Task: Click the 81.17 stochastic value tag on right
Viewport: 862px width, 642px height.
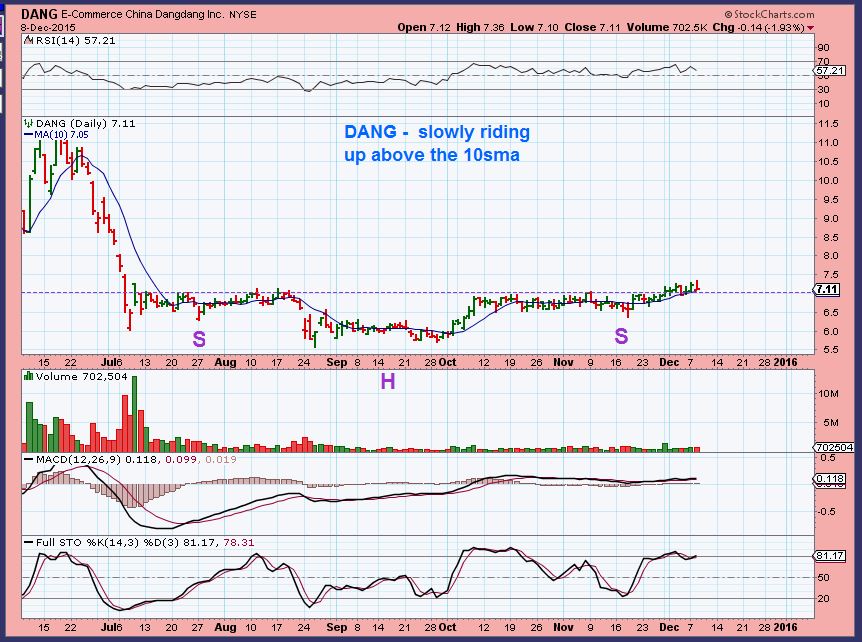Action: pos(830,556)
